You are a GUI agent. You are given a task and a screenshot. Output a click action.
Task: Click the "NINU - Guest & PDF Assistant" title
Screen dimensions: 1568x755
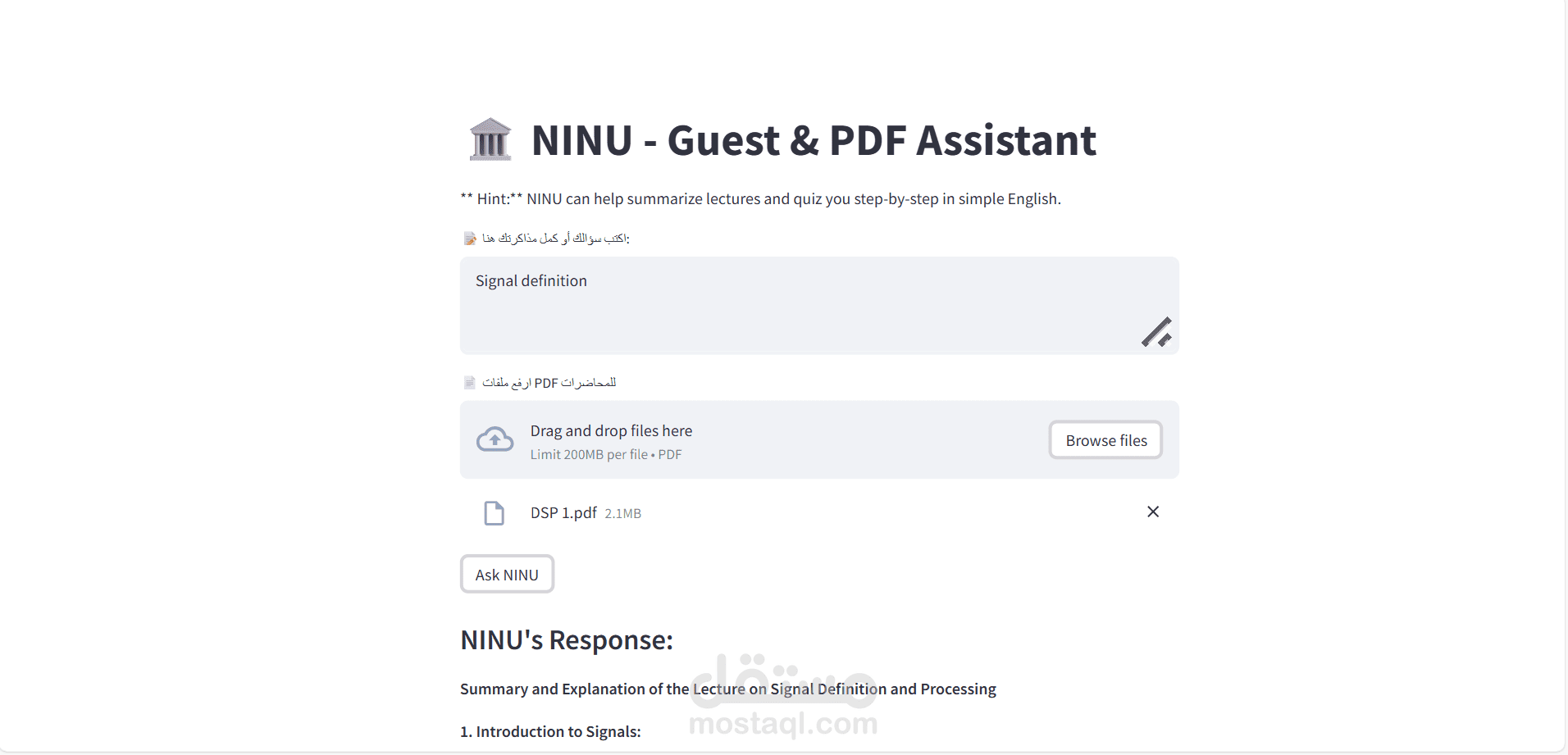point(814,140)
